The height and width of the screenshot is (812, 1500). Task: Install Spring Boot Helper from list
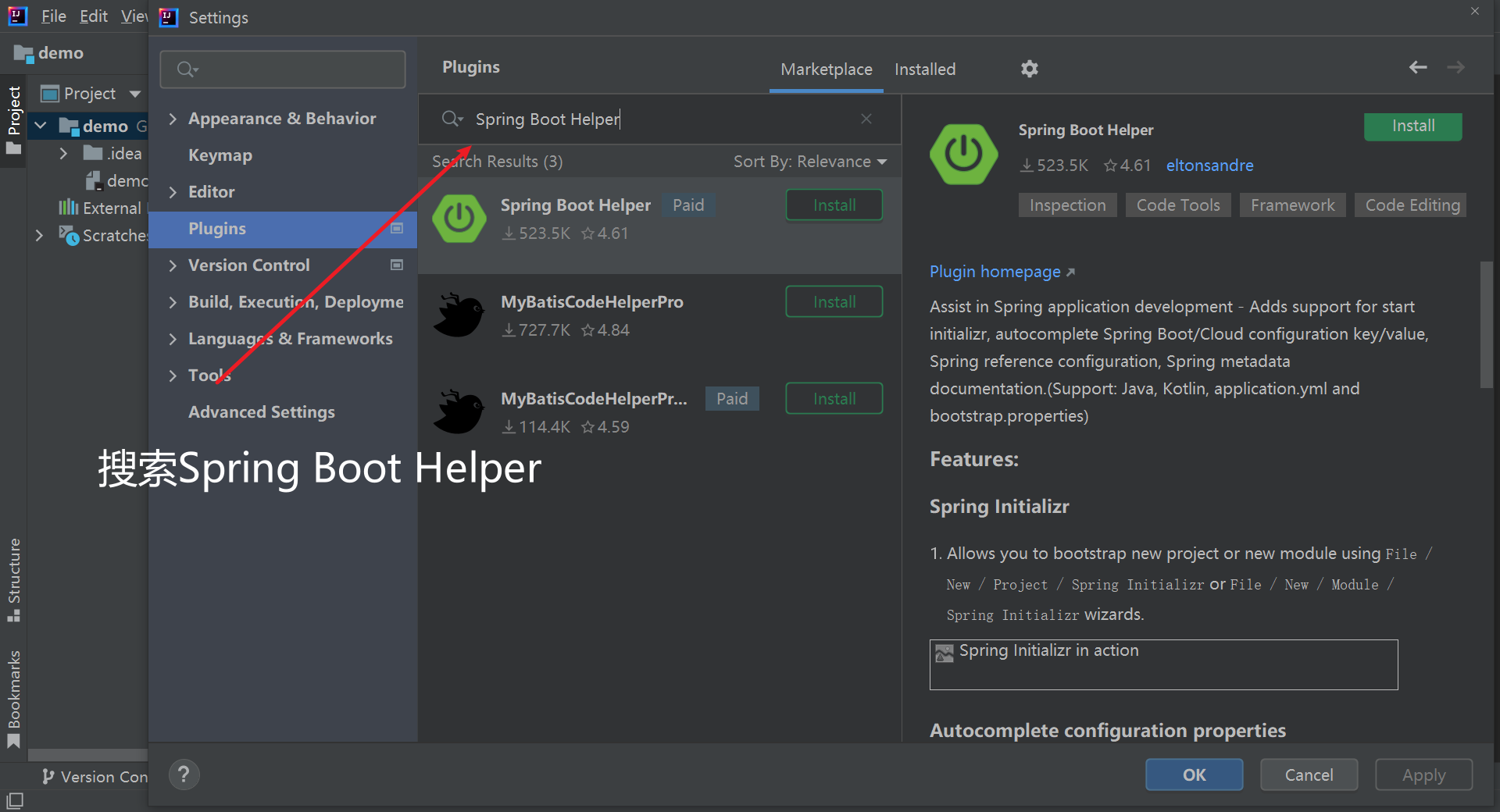(834, 205)
